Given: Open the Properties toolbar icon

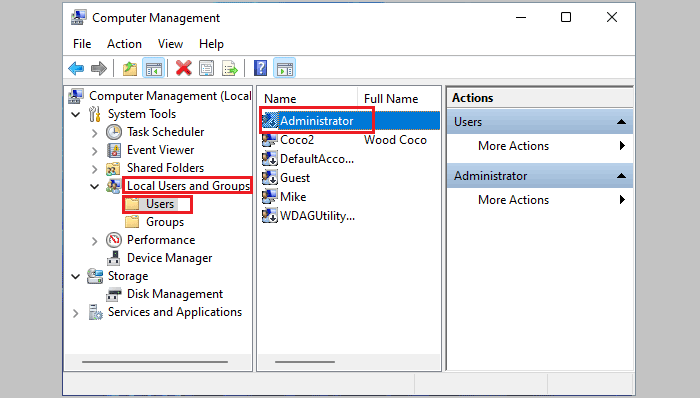Looking at the screenshot, I should coord(206,68).
